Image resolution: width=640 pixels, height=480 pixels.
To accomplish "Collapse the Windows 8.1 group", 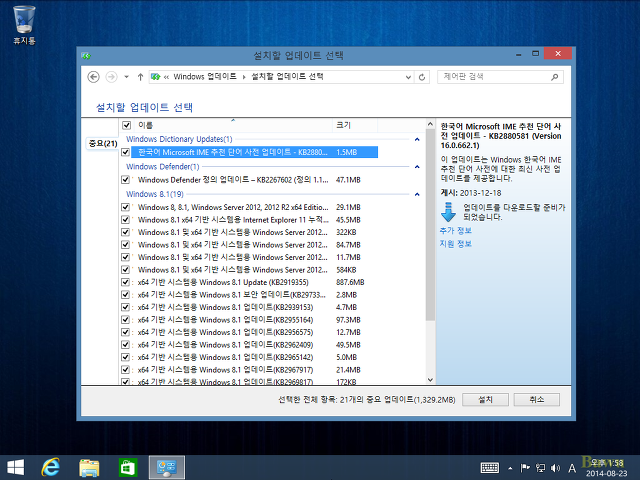I will click(417, 194).
